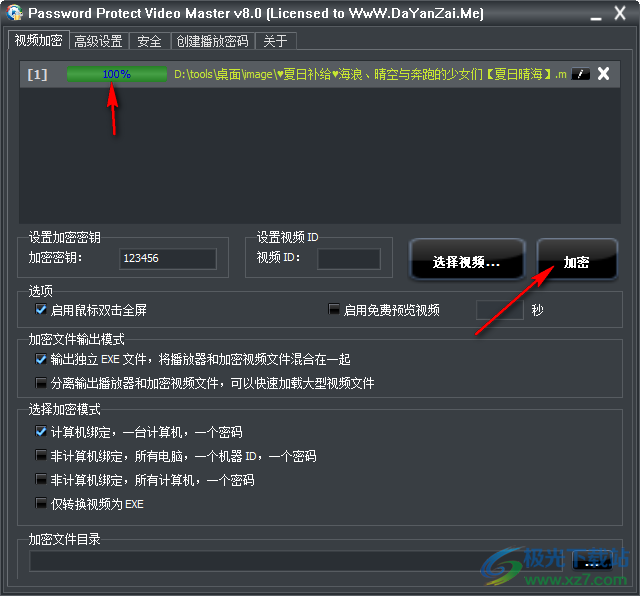Viewport: 640px width, 596px height.
Task: Click the 100% progress bar
Action: click(117, 74)
